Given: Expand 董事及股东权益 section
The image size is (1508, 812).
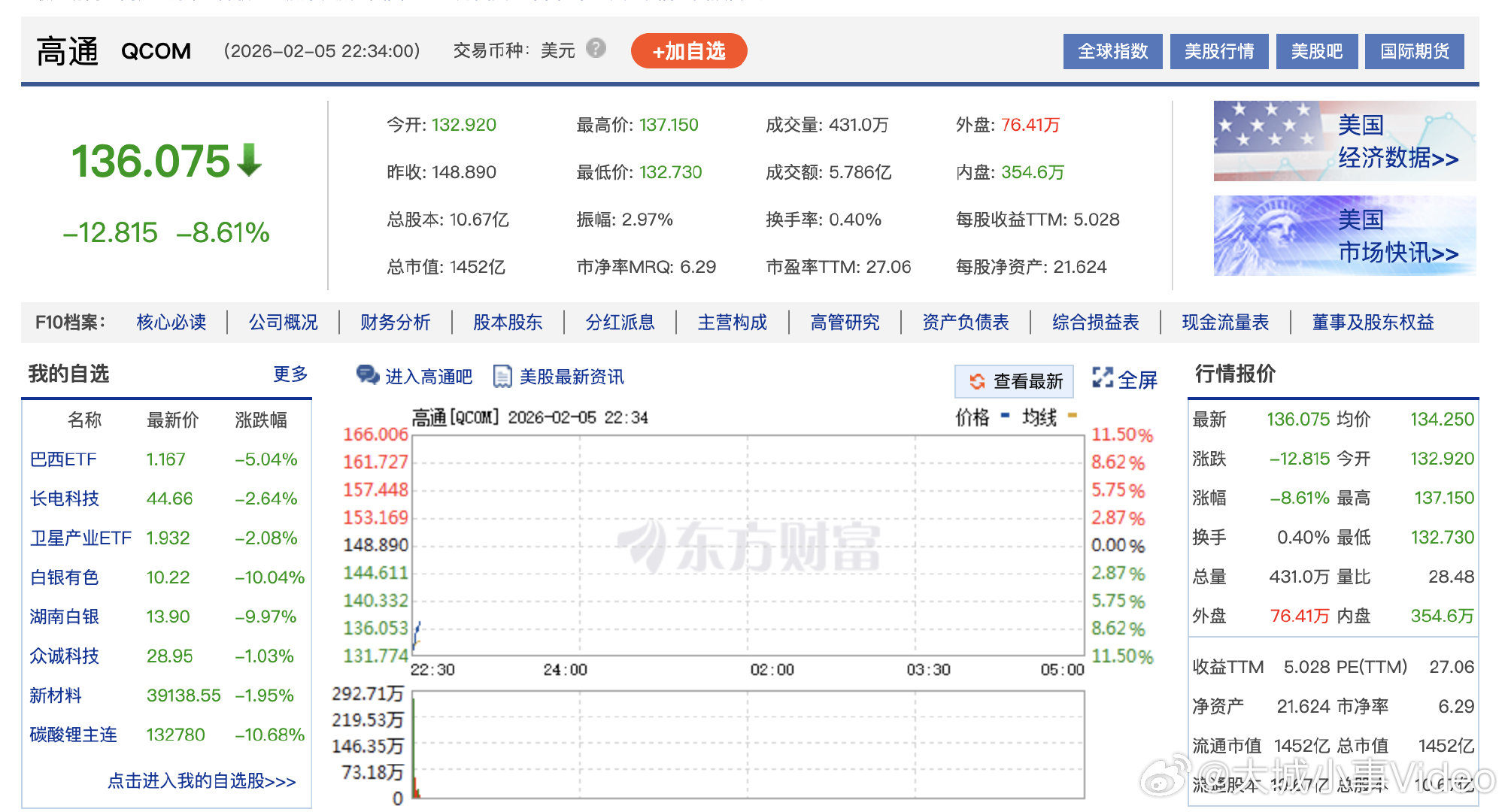Looking at the screenshot, I should coord(1372,322).
